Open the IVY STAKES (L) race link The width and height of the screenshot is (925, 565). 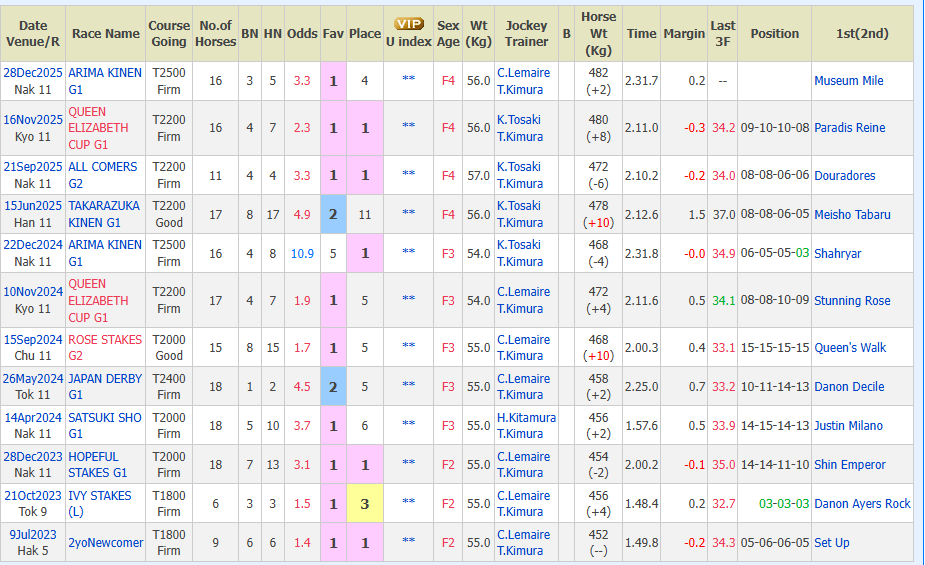(100, 504)
